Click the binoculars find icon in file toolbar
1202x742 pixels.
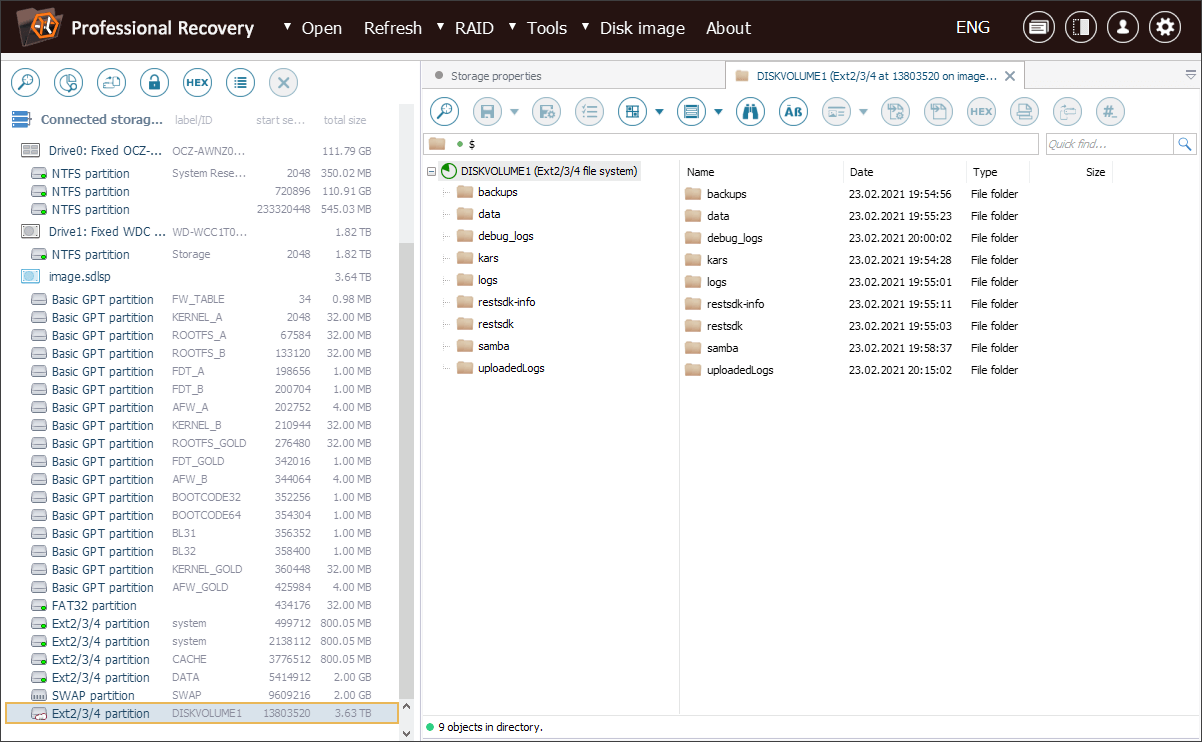750,111
